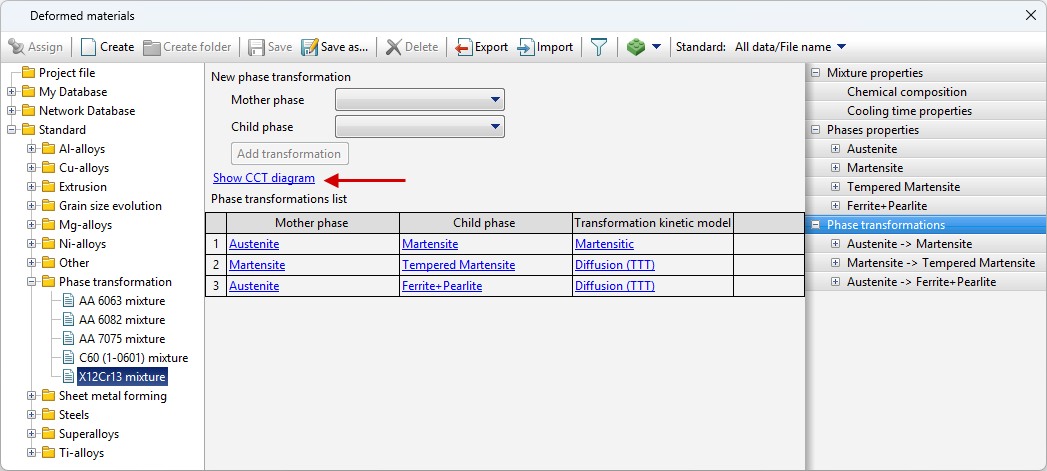The width and height of the screenshot is (1047, 471).
Task: Select the C60 (1-0601) mixture file
Action: (133, 358)
